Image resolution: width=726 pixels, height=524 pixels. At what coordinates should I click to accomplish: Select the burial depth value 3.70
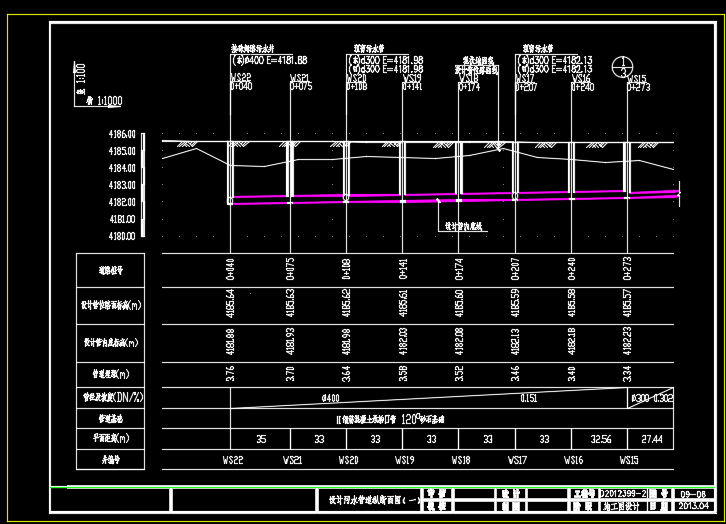click(290, 374)
